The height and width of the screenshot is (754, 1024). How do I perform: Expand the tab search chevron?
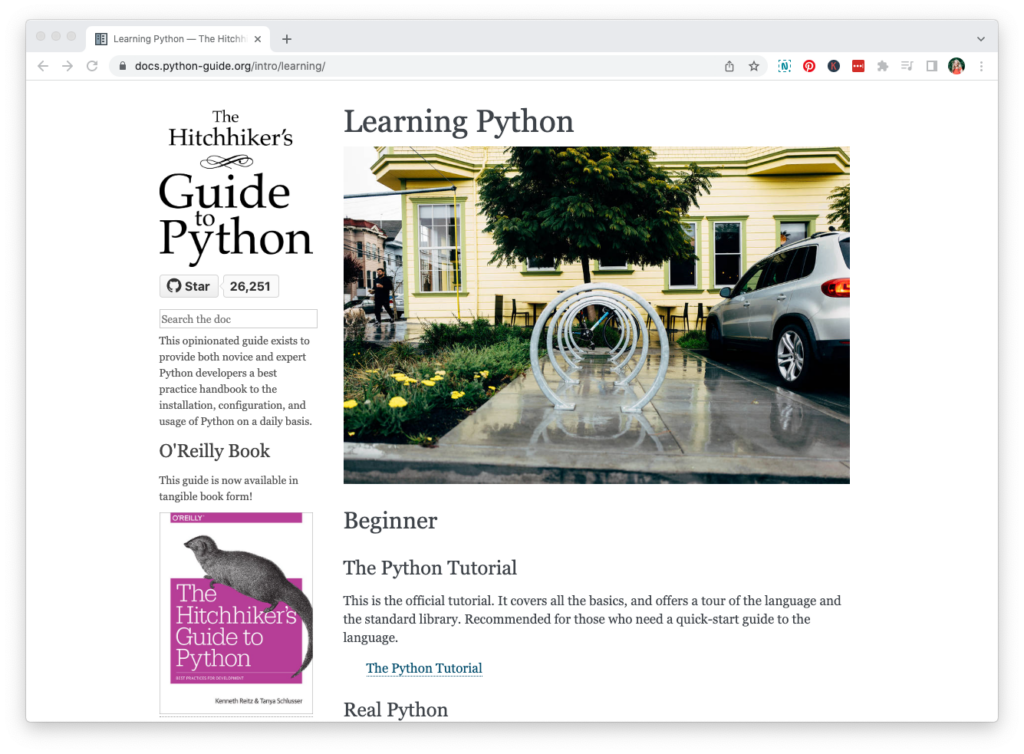coord(980,39)
